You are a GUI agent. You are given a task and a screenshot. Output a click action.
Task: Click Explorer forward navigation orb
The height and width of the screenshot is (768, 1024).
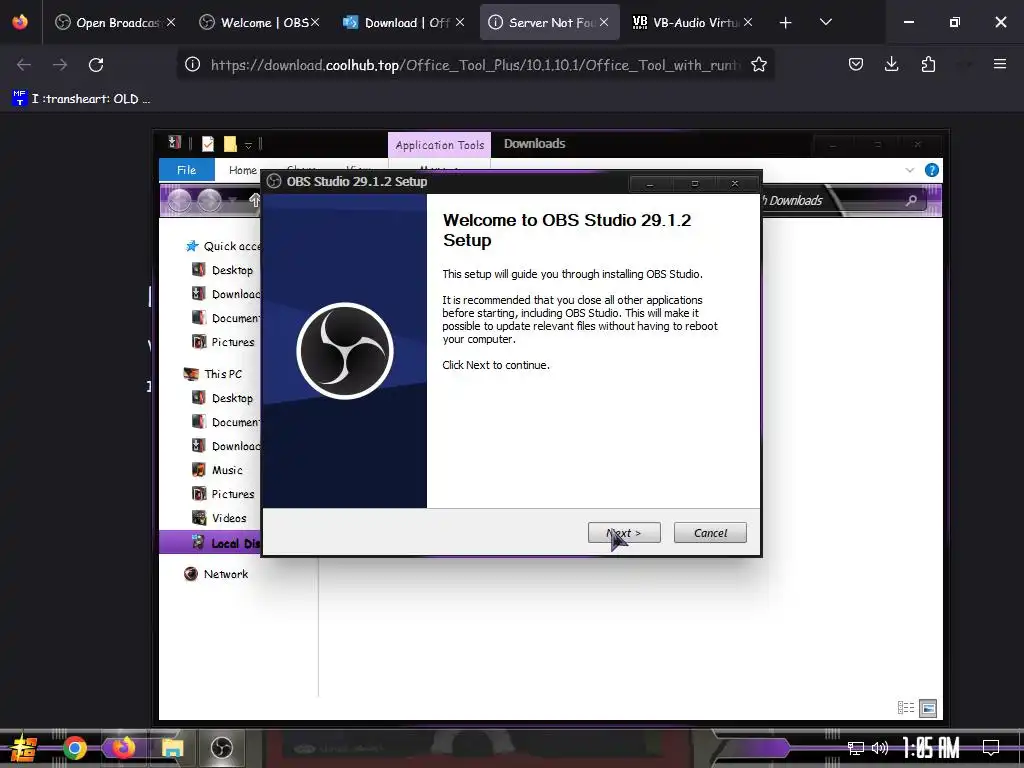tap(210, 200)
